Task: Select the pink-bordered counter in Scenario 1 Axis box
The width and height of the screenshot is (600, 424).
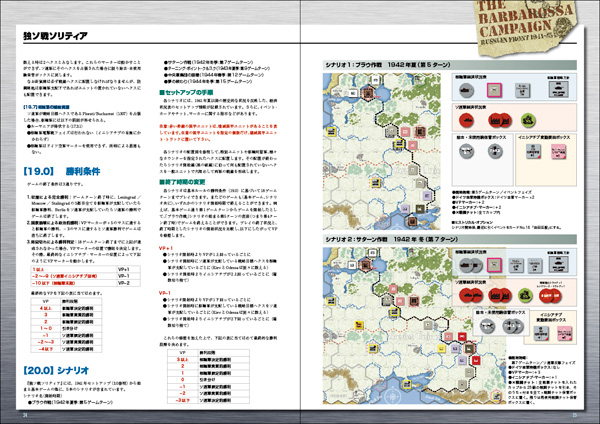Action: coord(494,90)
